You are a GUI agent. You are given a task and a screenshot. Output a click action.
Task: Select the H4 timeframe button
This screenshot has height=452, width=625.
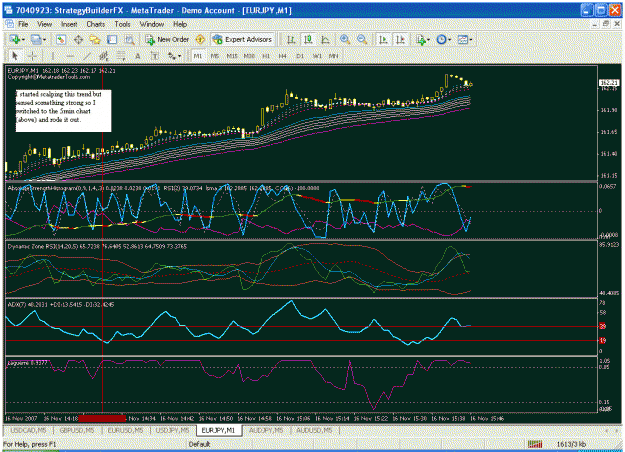point(283,56)
